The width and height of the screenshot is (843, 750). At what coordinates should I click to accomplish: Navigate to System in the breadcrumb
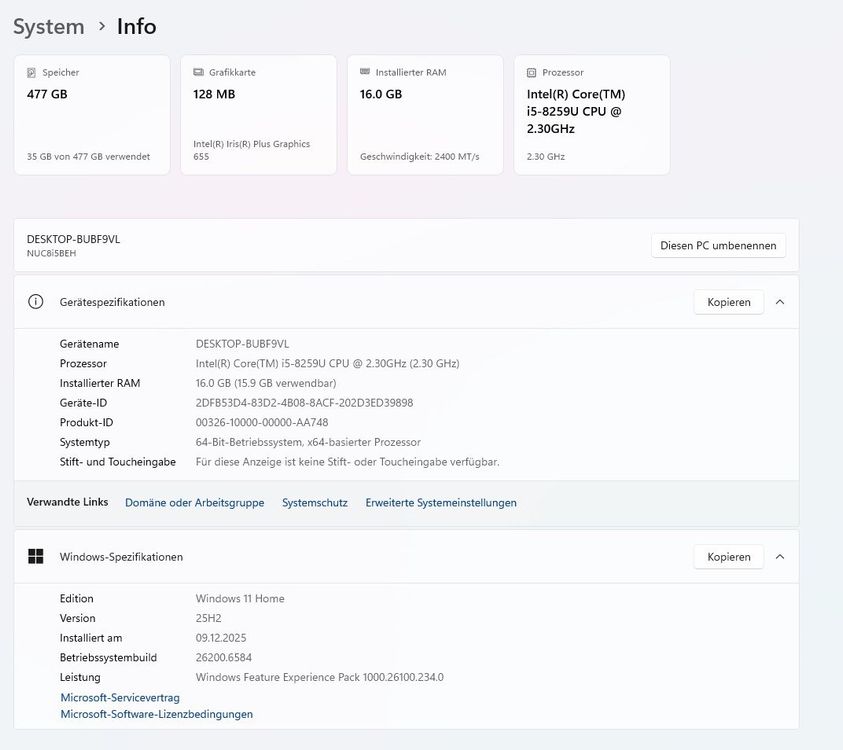48,27
